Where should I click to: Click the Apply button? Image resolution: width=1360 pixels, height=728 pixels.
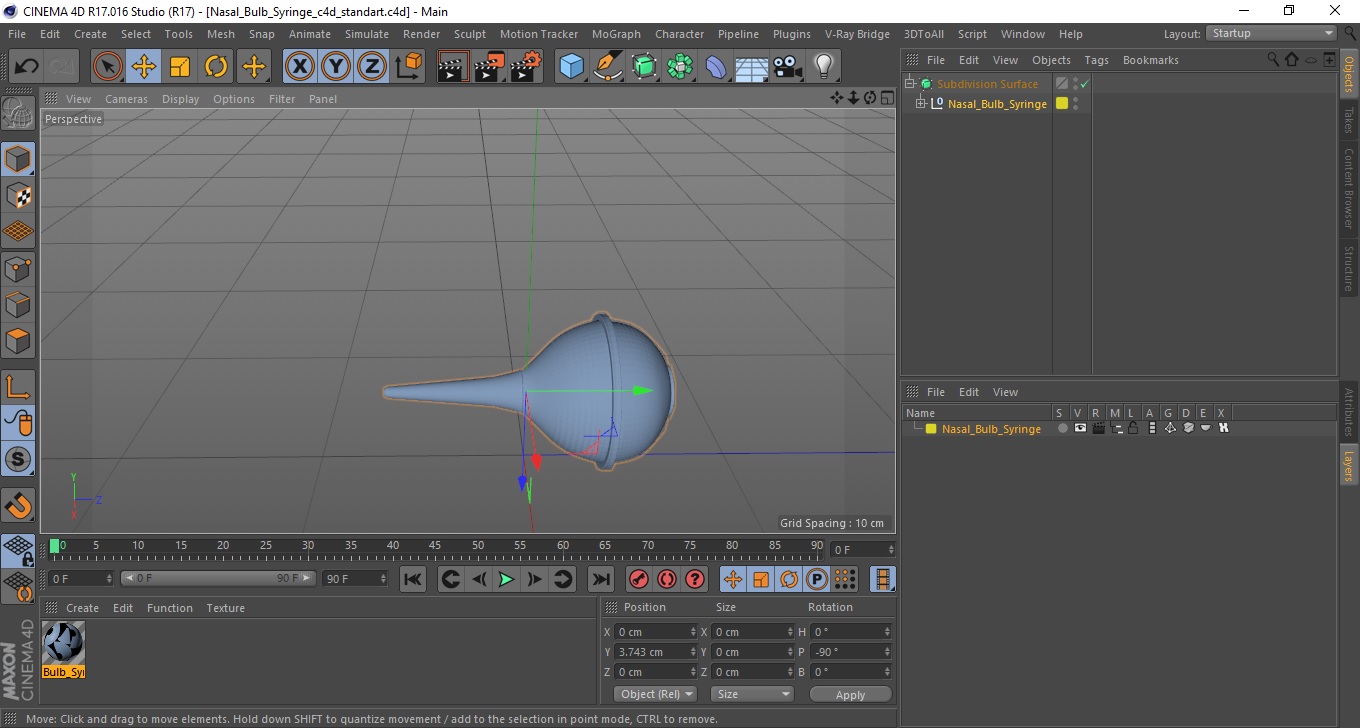coord(850,695)
